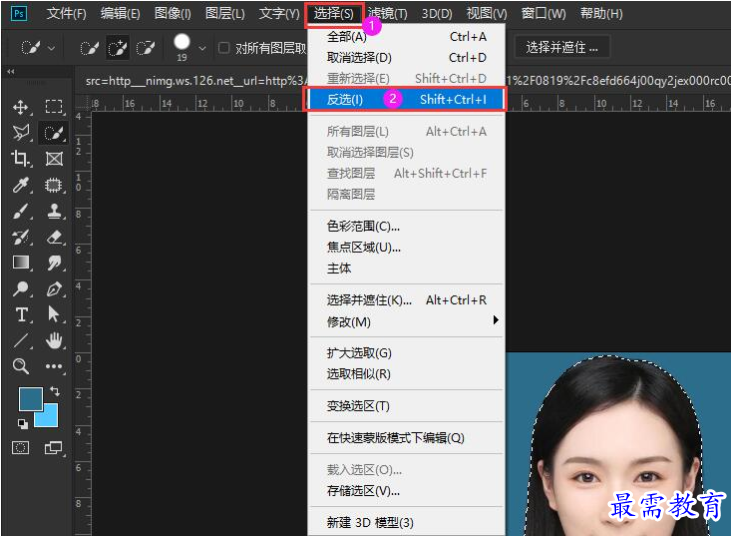Image resolution: width=732 pixels, height=537 pixels.
Task: Enable Sample All Layers checkbox
Action: click(224, 48)
